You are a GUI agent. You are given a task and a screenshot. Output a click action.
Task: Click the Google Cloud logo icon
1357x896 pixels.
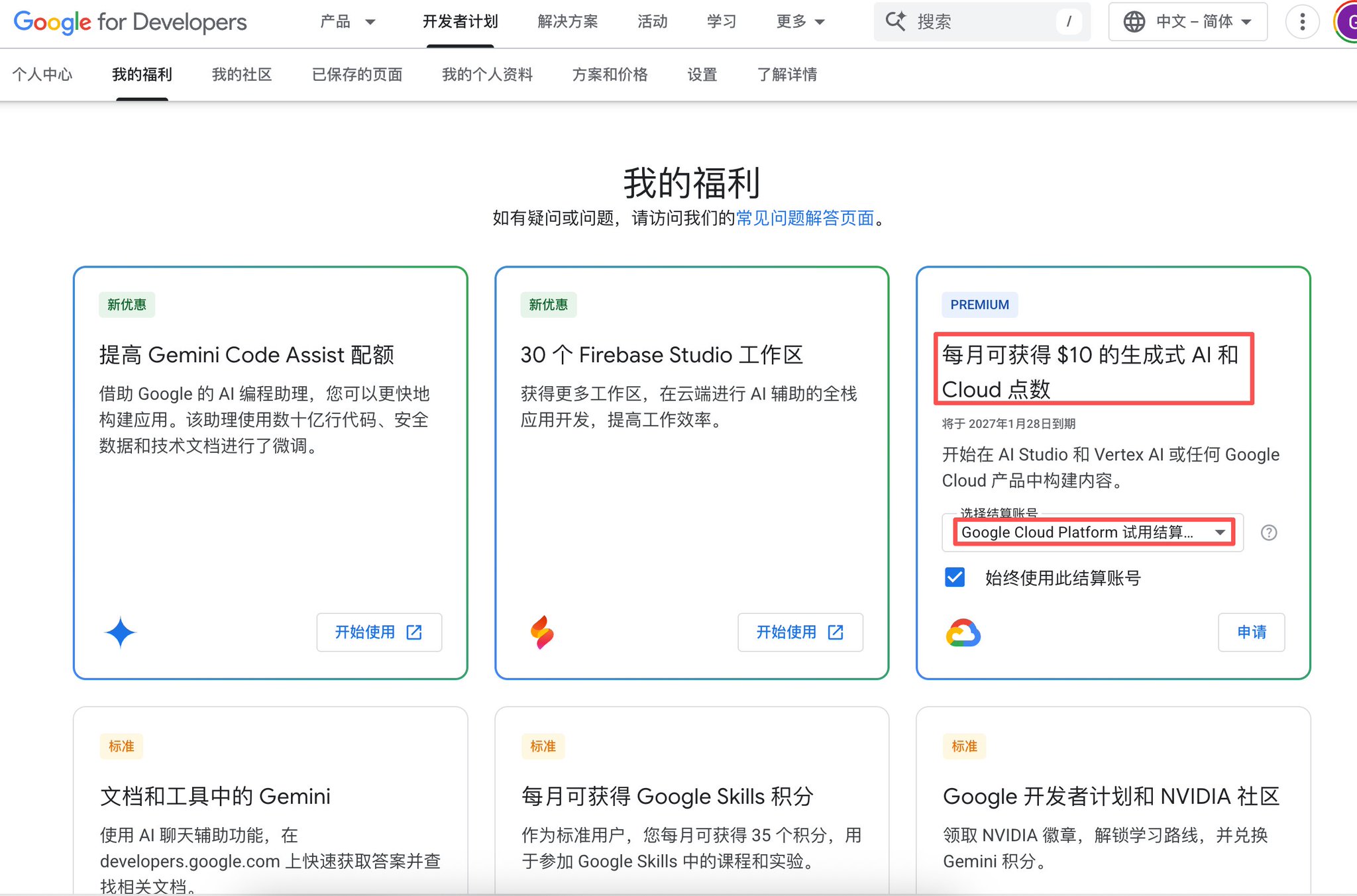963,633
